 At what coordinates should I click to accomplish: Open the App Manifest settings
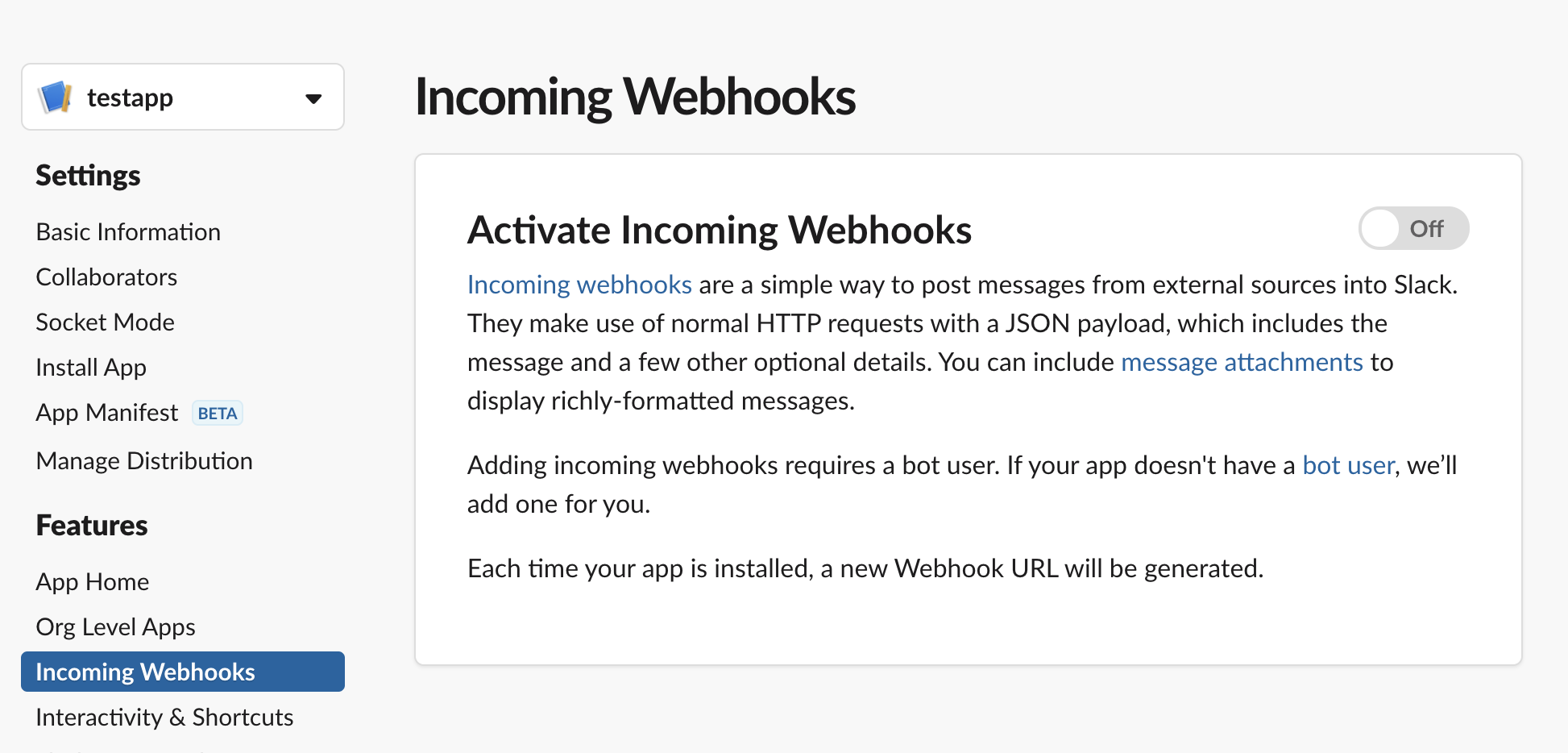click(106, 413)
